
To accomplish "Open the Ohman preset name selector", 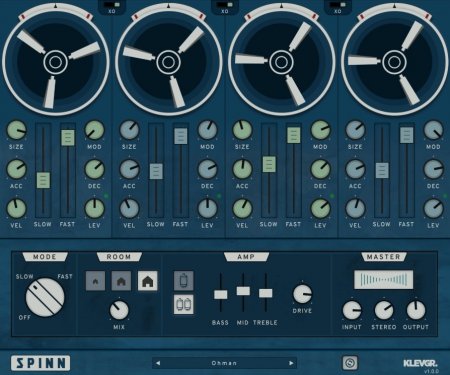I will (x=224, y=363).
